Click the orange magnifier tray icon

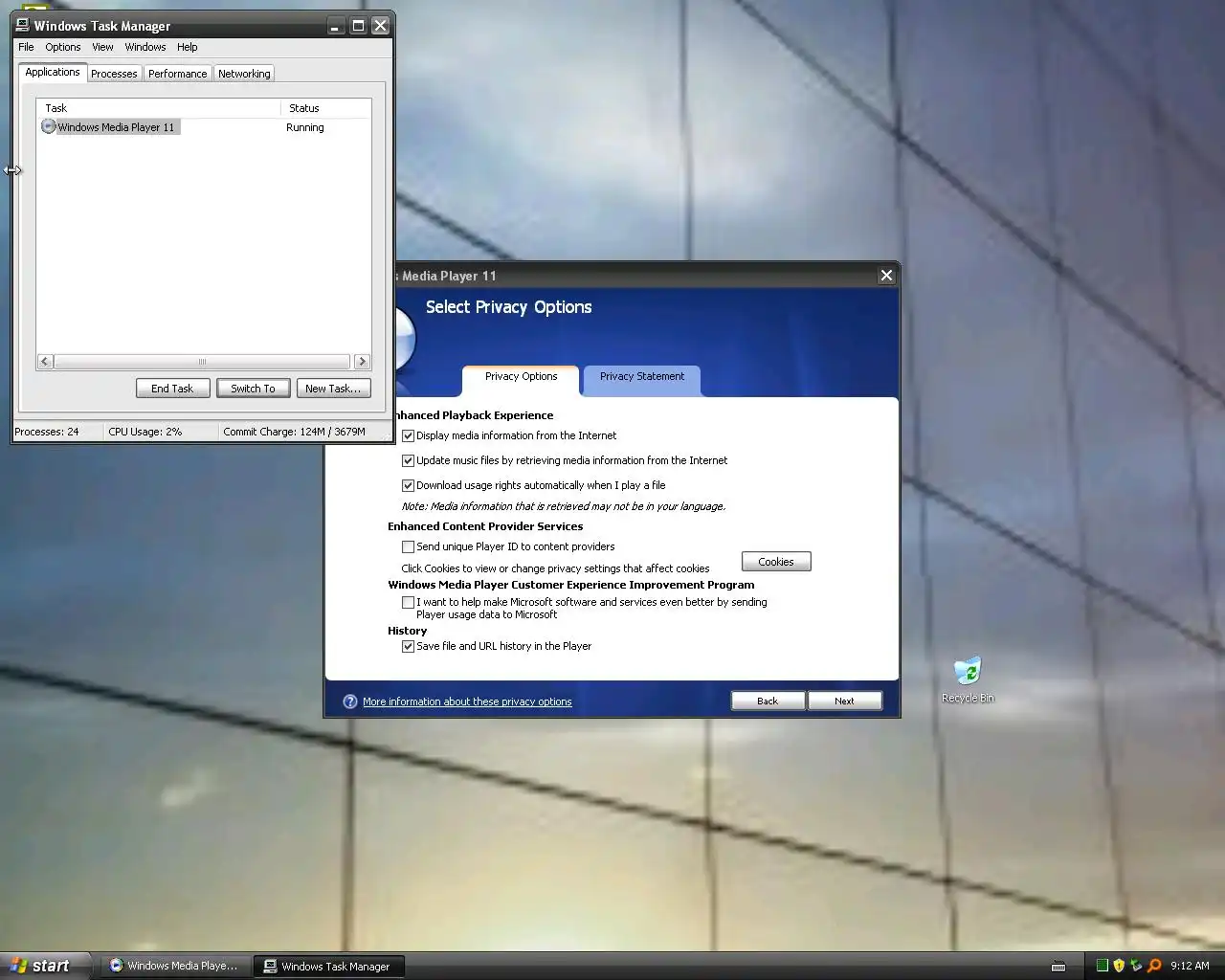pyautogui.click(x=1154, y=966)
